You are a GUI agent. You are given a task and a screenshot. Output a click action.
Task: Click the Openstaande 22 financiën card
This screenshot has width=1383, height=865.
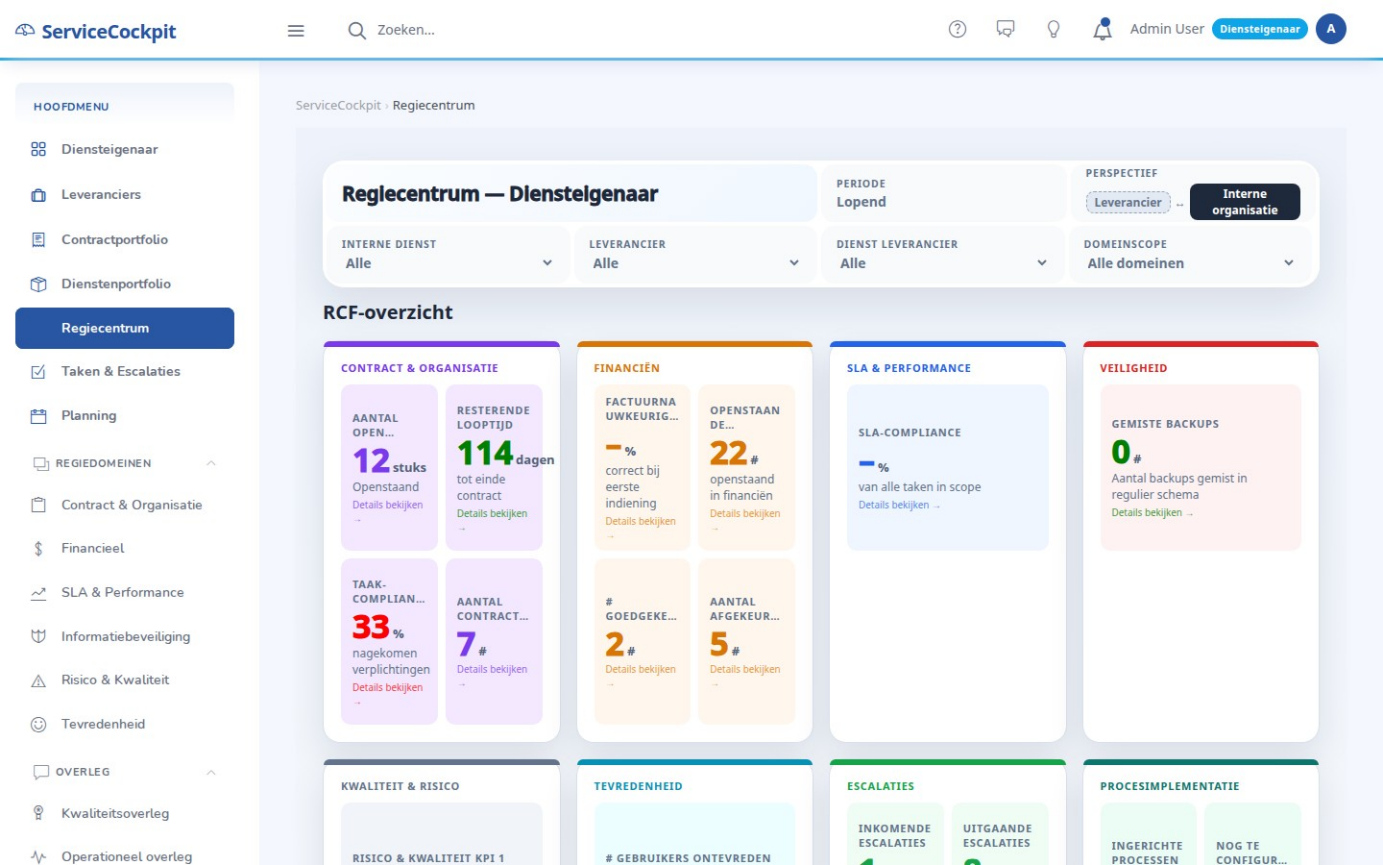click(747, 467)
